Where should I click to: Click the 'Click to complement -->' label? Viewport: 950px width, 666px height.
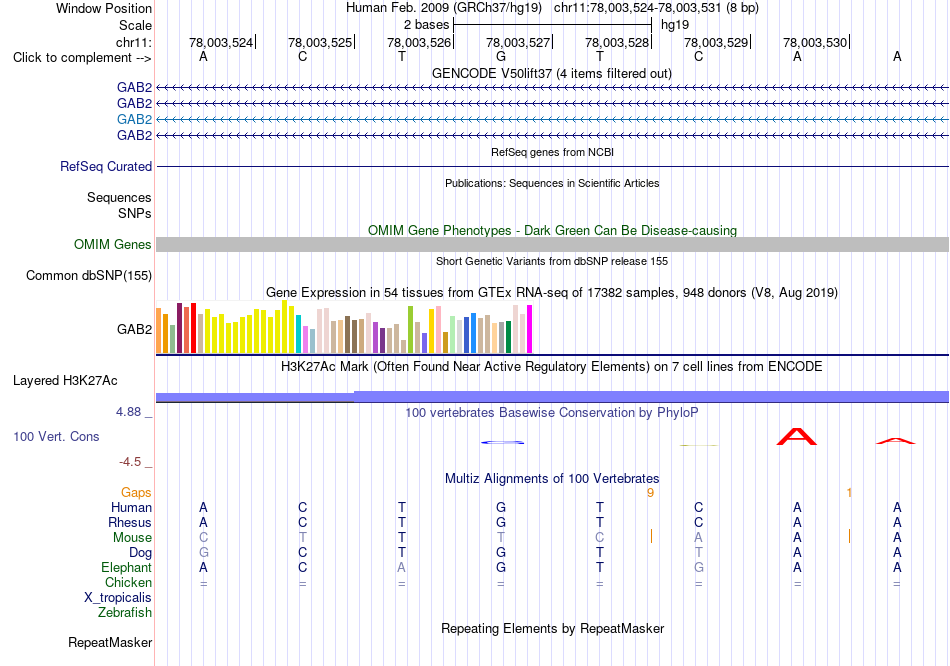tap(82, 58)
